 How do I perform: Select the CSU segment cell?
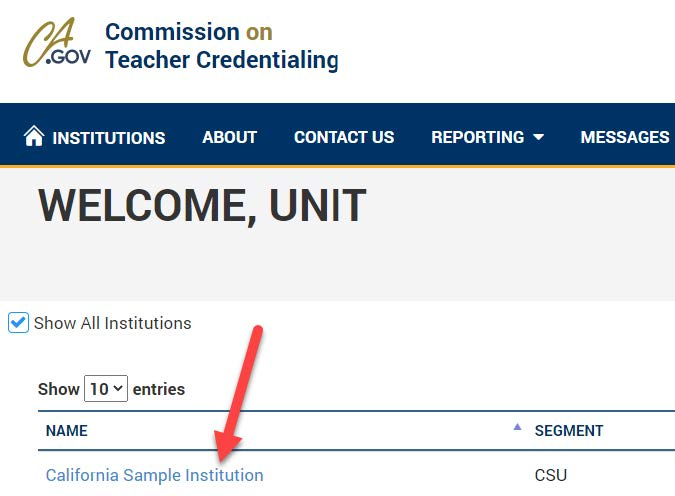click(551, 475)
